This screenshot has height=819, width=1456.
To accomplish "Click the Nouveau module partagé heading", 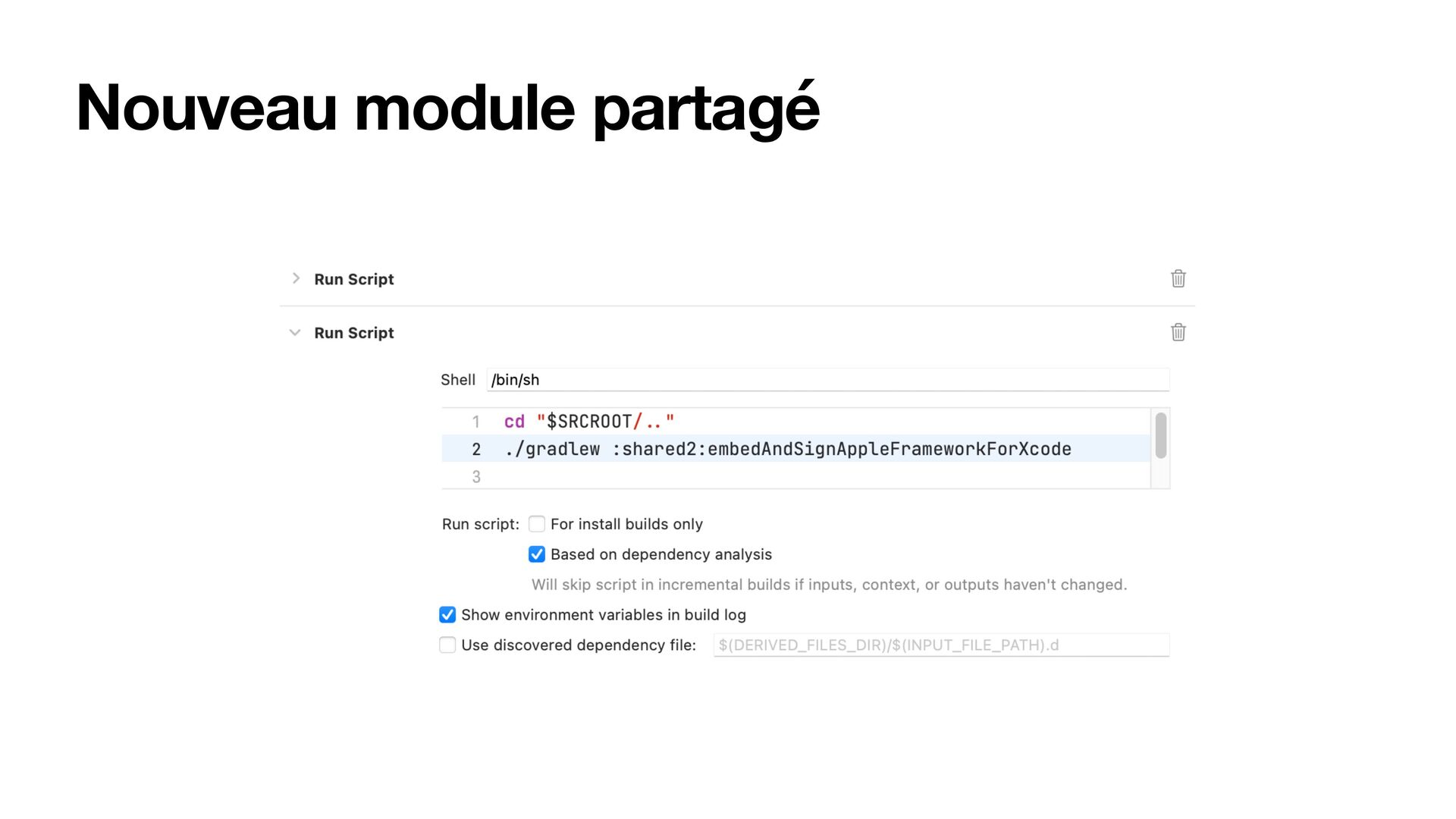I will [448, 108].
